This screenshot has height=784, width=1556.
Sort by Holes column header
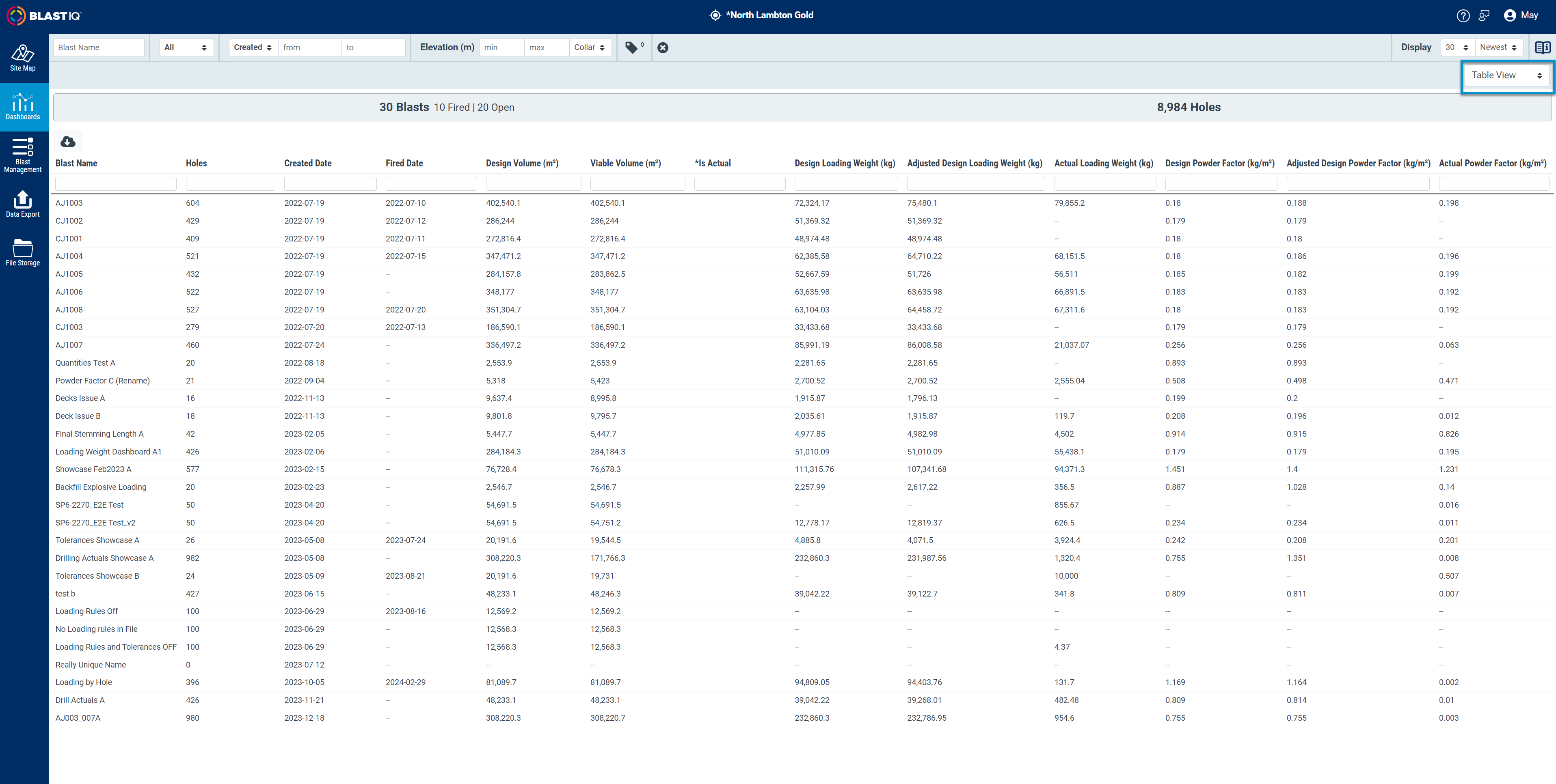pos(196,163)
